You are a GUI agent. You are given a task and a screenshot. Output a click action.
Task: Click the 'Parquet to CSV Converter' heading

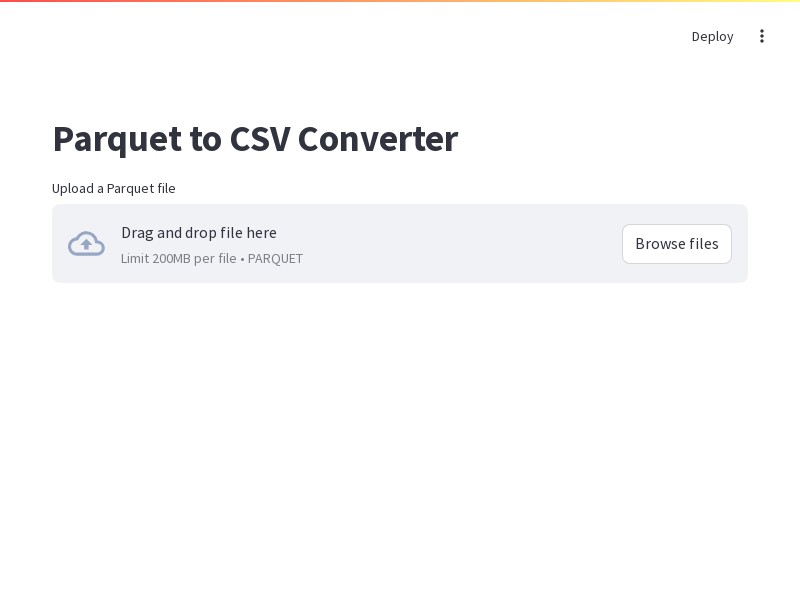tap(256, 139)
